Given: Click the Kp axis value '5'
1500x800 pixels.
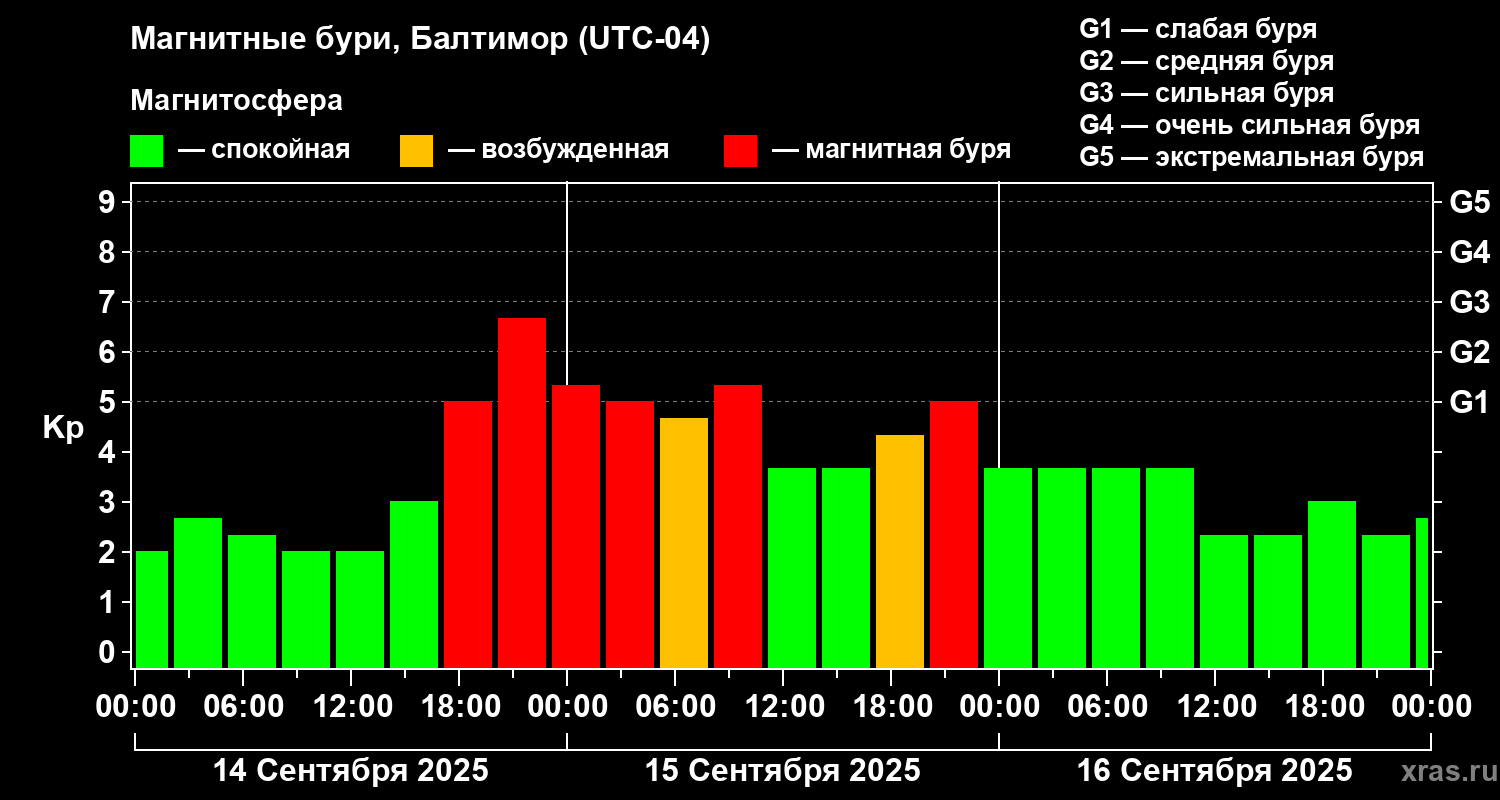Looking at the screenshot, I should click(x=109, y=402).
